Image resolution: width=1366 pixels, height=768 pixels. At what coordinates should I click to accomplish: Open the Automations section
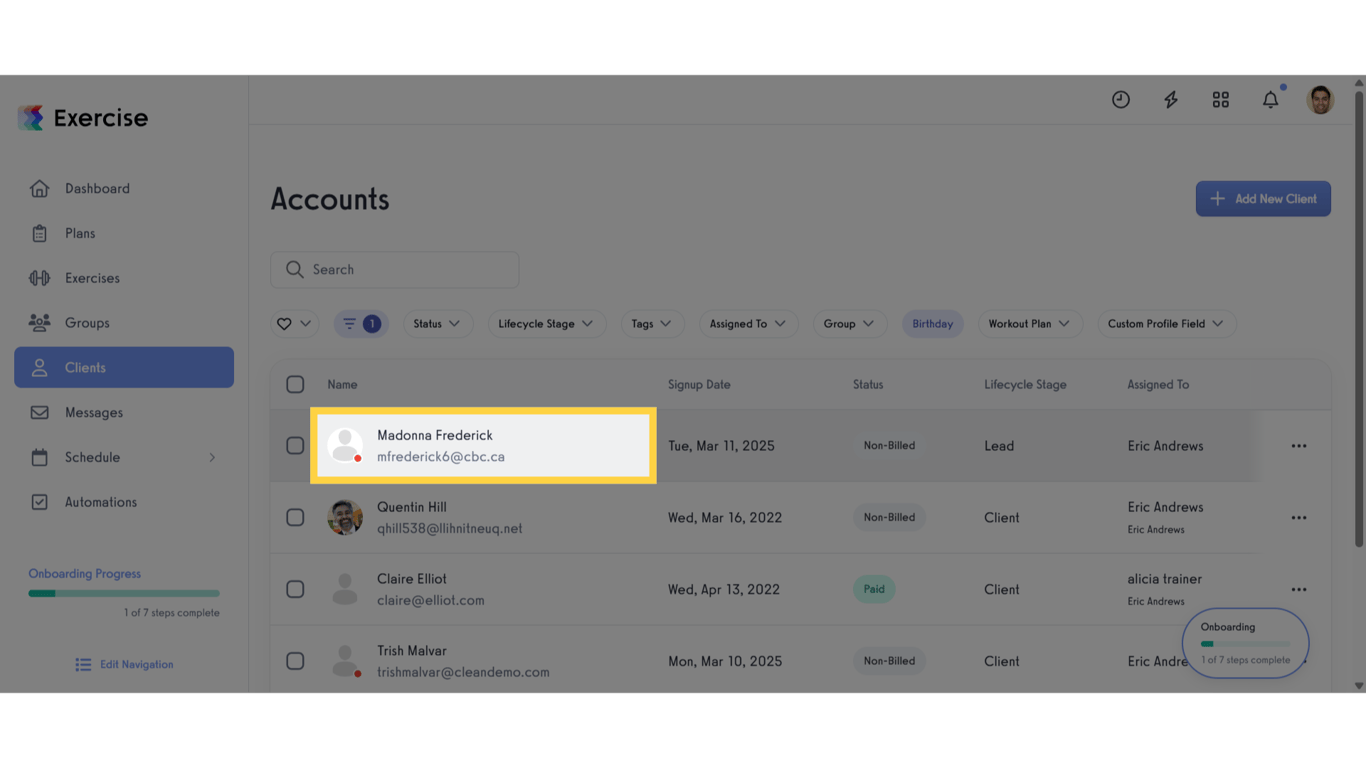(x=103, y=501)
